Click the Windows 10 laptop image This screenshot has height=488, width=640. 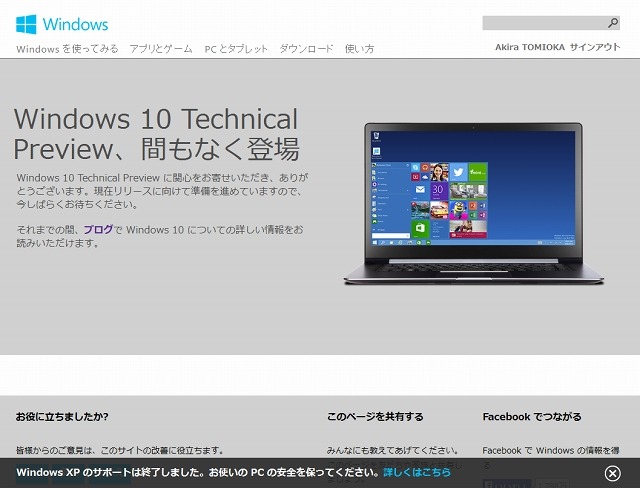(473, 203)
